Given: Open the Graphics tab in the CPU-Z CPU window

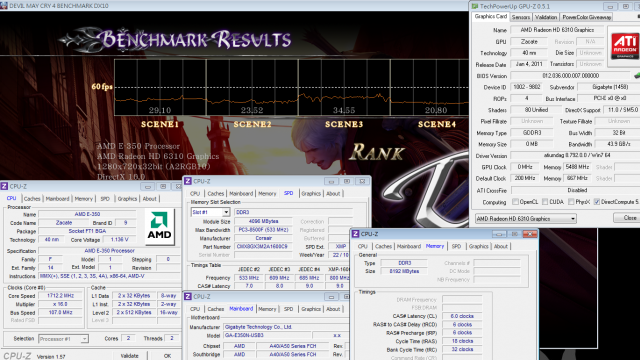Looking at the screenshot, I should coord(127,199).
